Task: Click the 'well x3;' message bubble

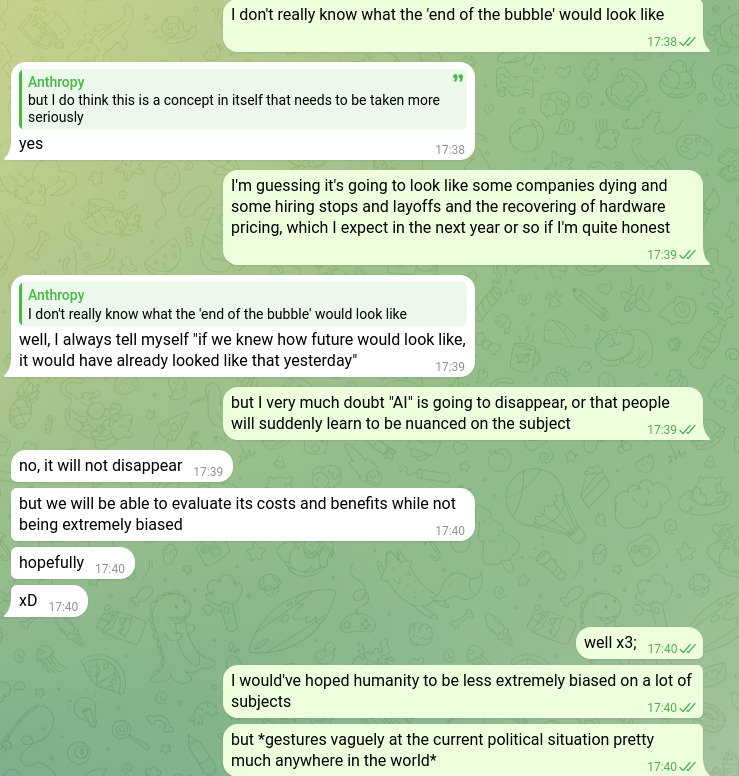Action: pyautogui.click(x=610, y=643)
